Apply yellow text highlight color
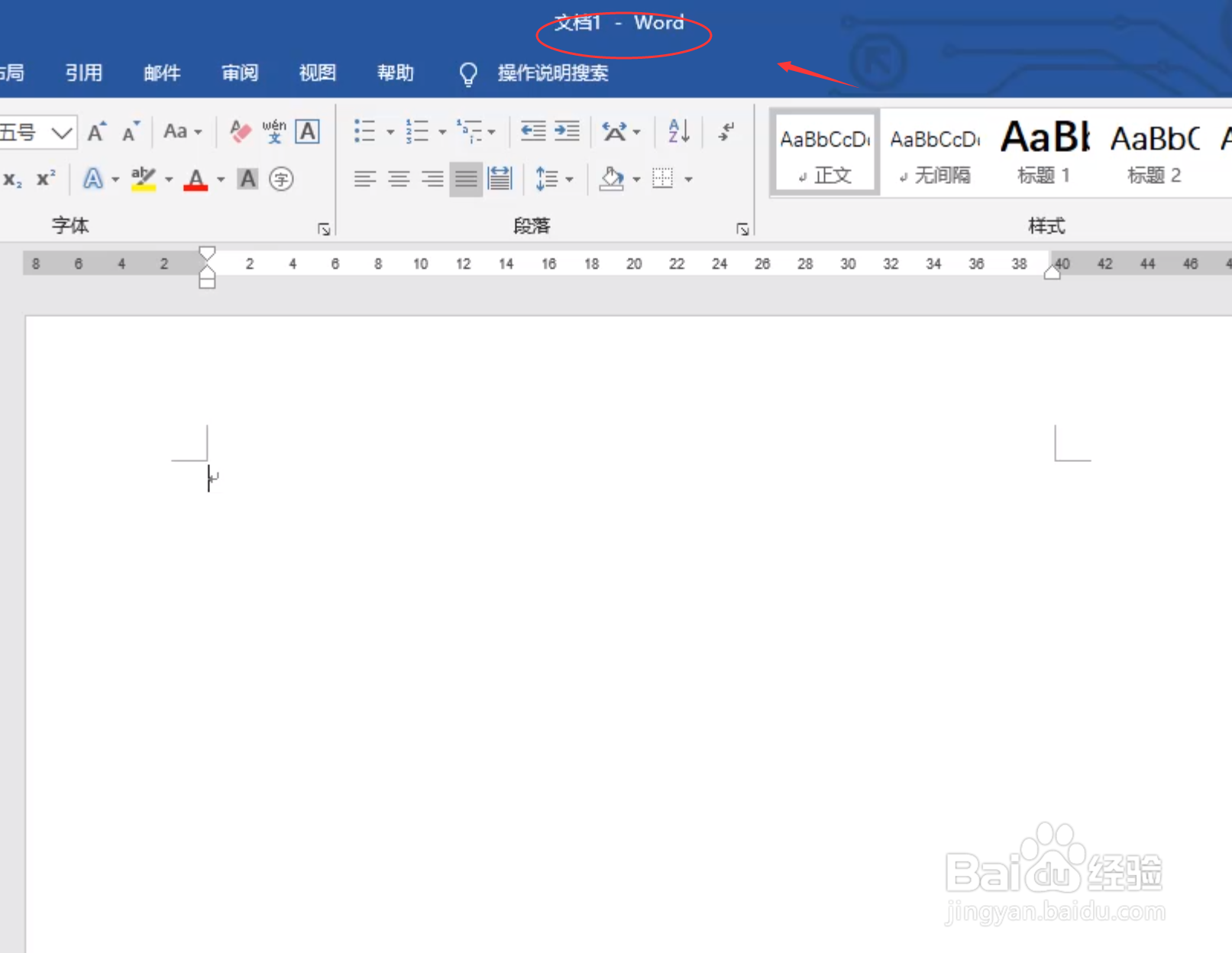1232x953 pixels. [144, 179]
